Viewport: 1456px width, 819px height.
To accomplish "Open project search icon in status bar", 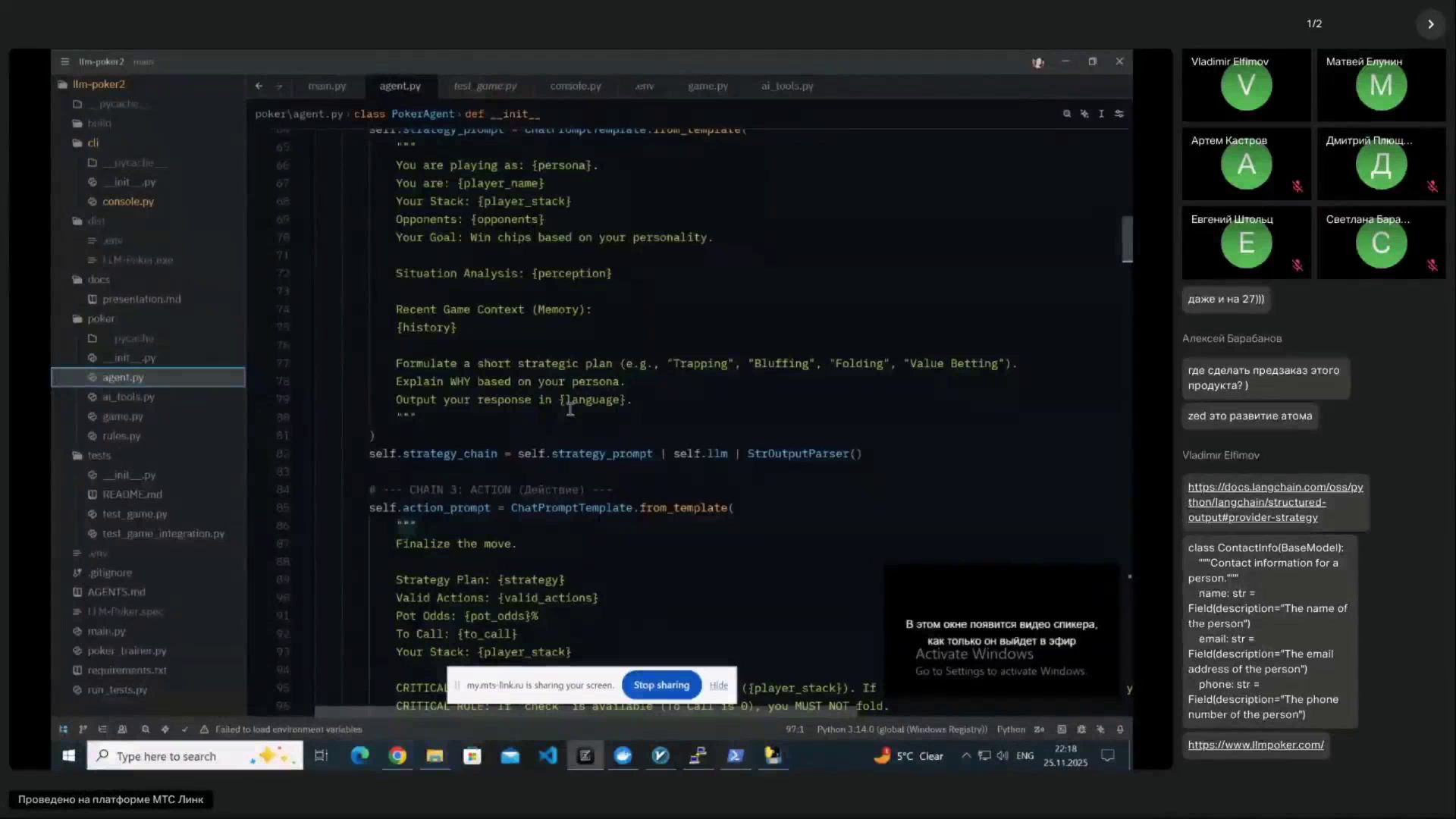I will coord(145,730).
